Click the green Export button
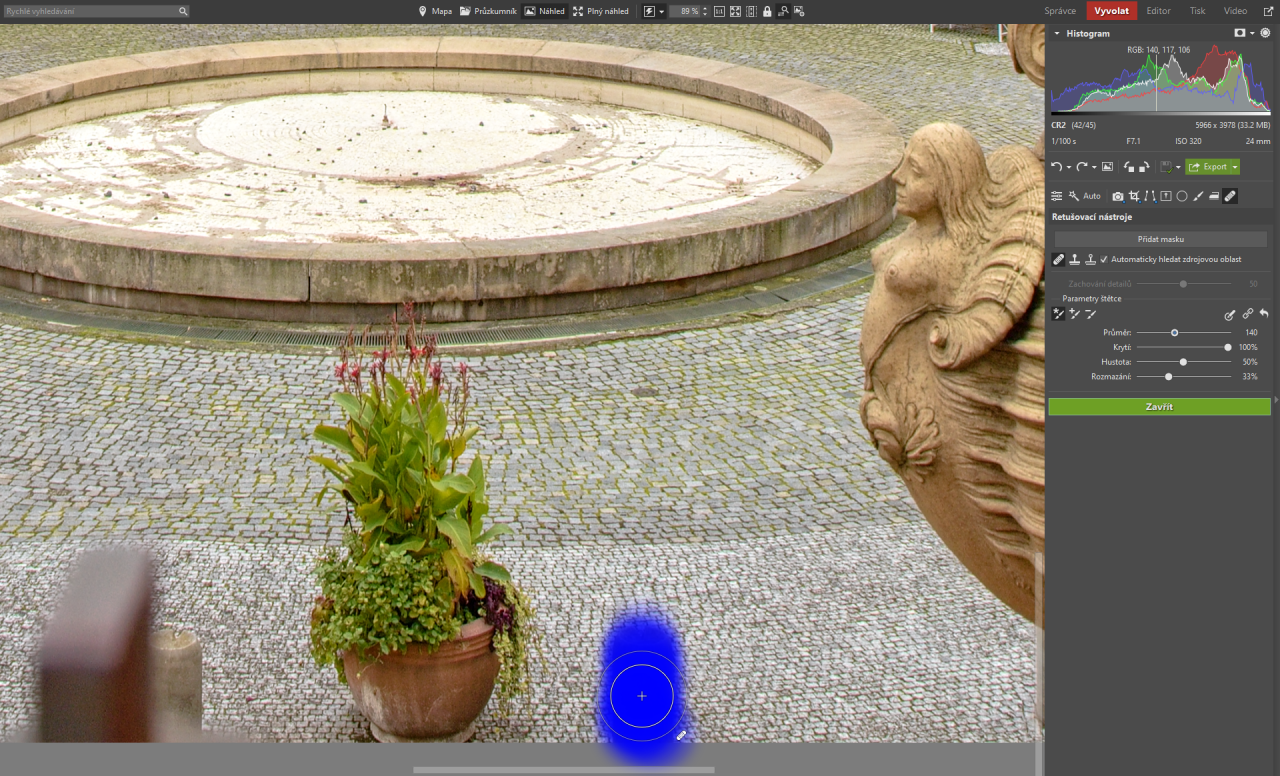This screenshot has height=776, width=1280. click(1208, 167)
